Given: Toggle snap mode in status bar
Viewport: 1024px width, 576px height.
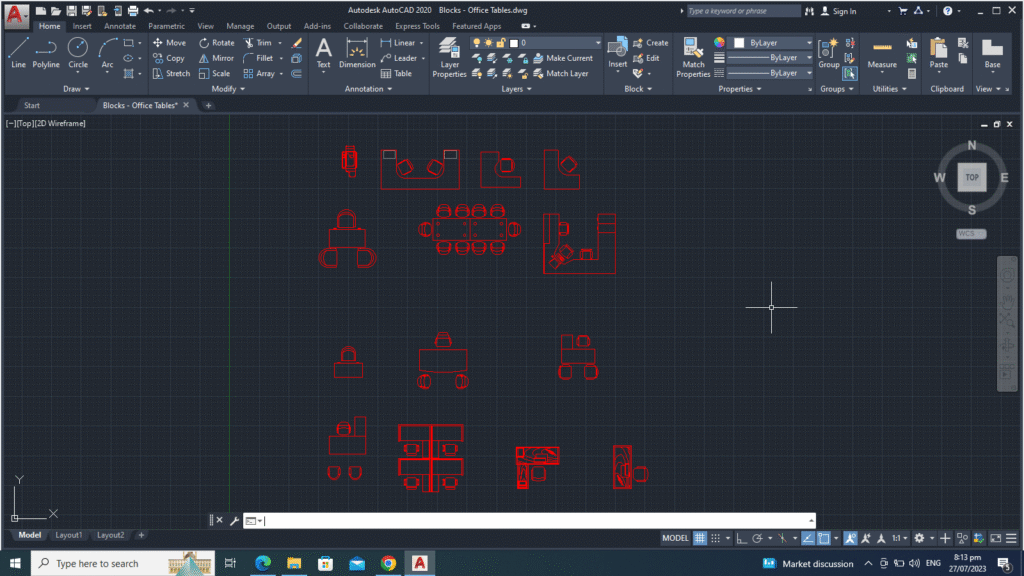Looking at the screenshot, I should (x=716, y=538).
